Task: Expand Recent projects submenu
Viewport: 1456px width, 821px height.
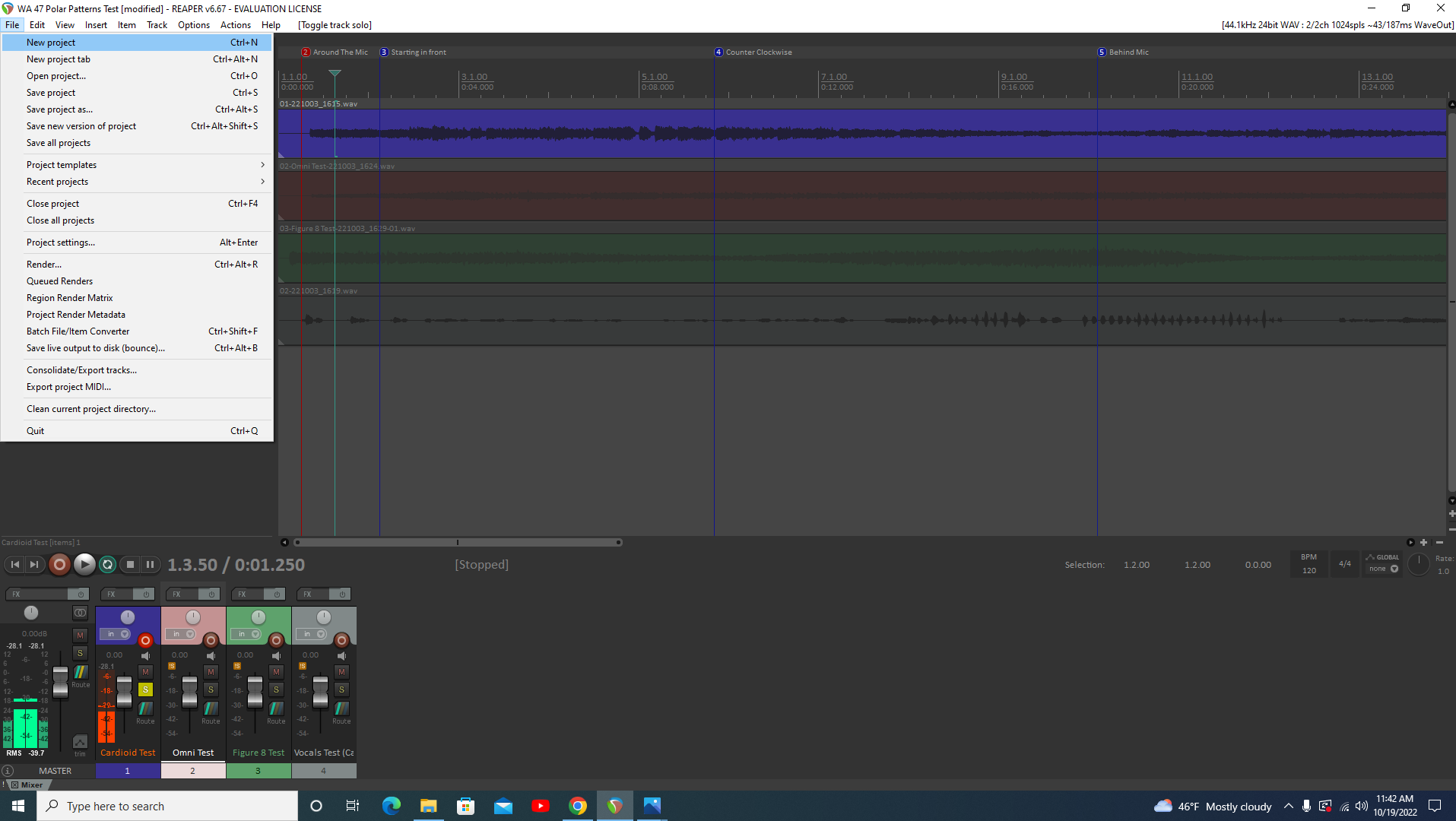Action: point(137,182)
